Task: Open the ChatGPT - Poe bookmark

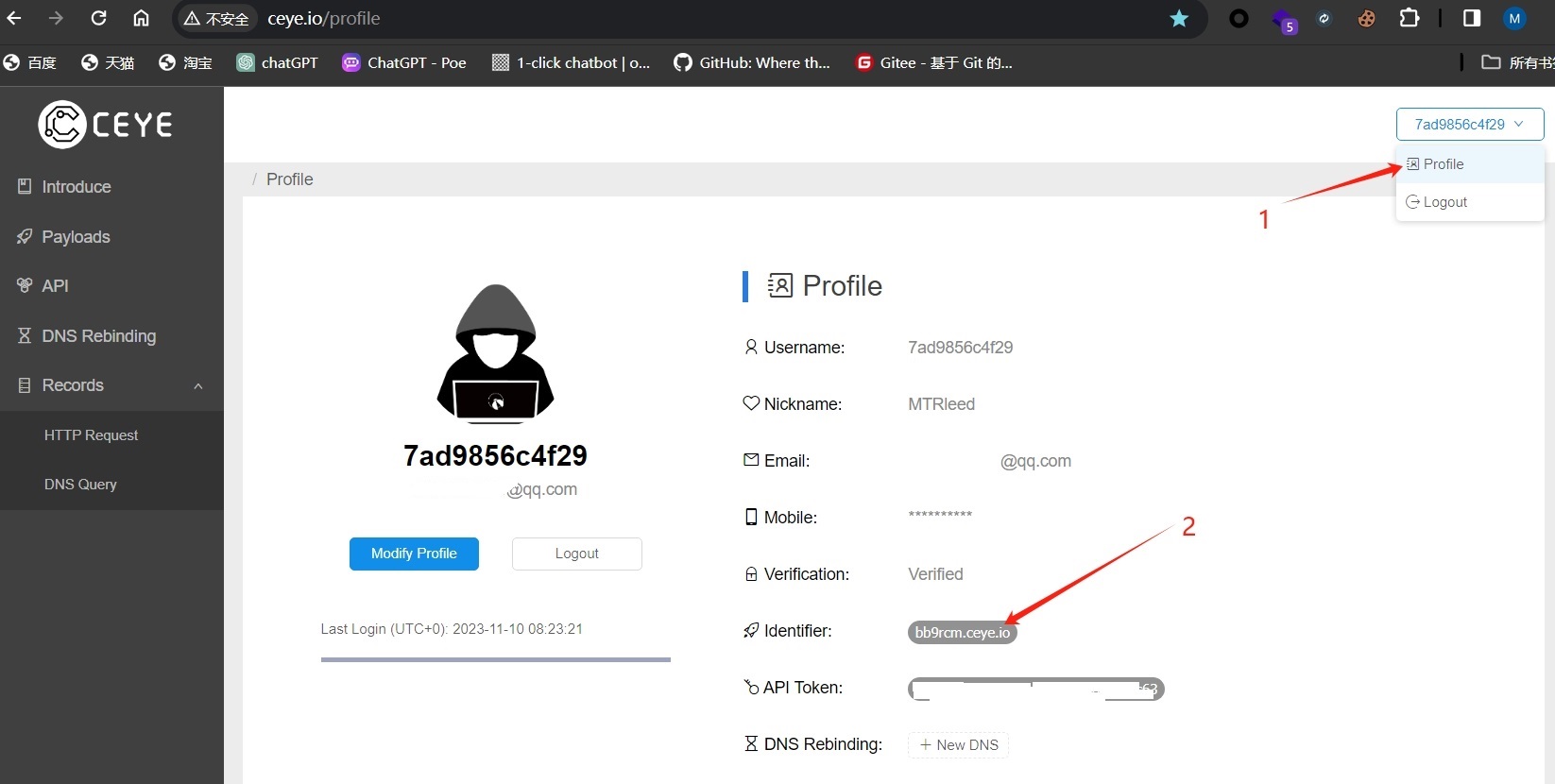Action: [x=404, y=62]
